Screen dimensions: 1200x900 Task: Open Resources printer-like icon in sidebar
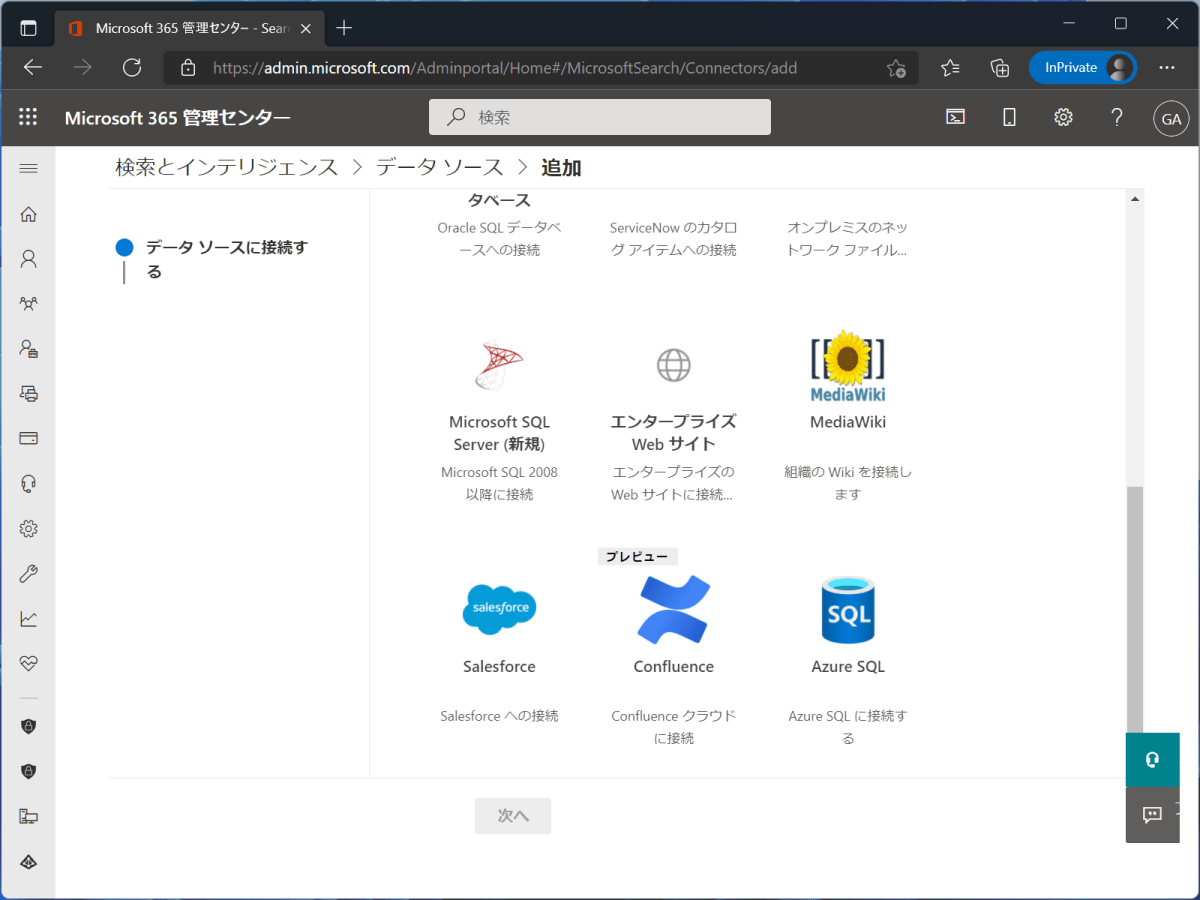tap(28, 393)
